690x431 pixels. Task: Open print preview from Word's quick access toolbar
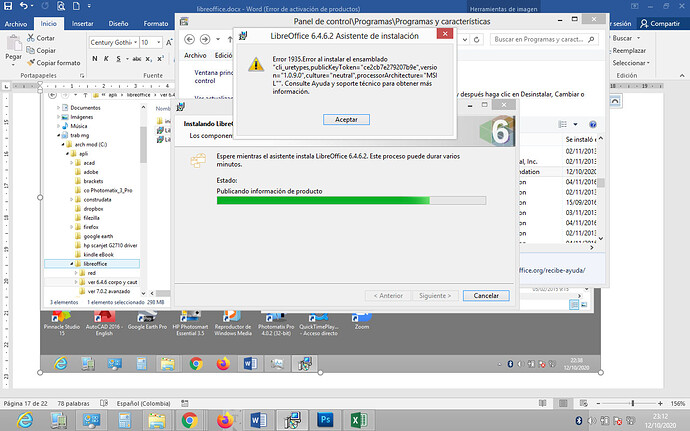(x=61, y=6)
